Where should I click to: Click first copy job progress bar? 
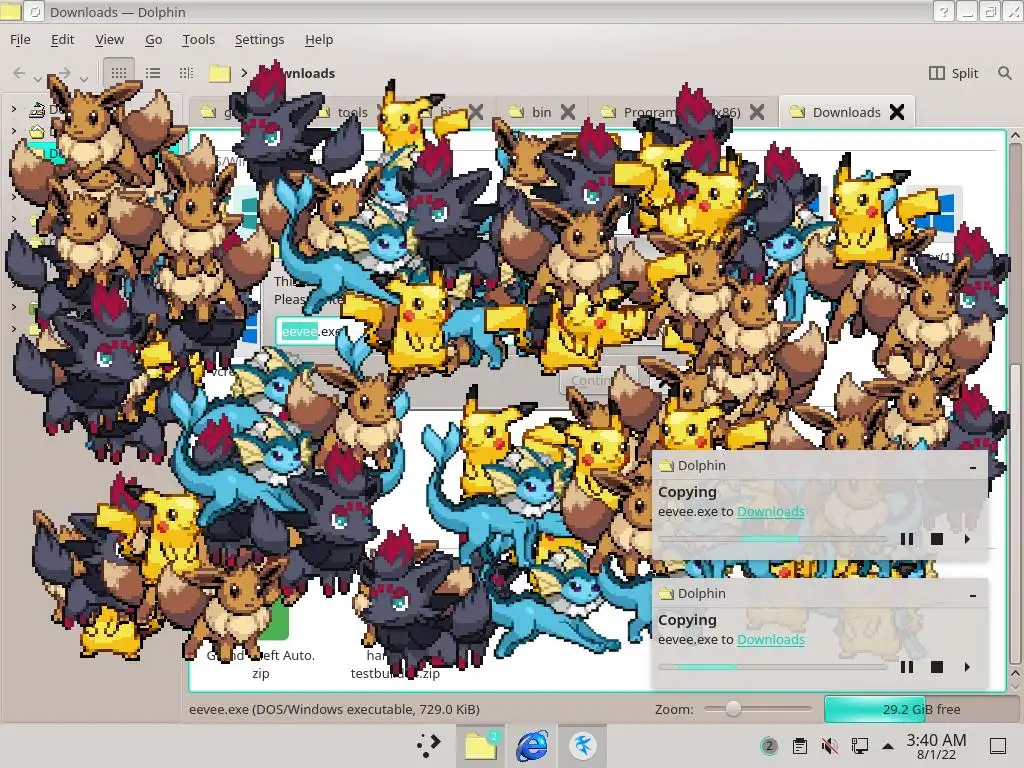point(773,539)
